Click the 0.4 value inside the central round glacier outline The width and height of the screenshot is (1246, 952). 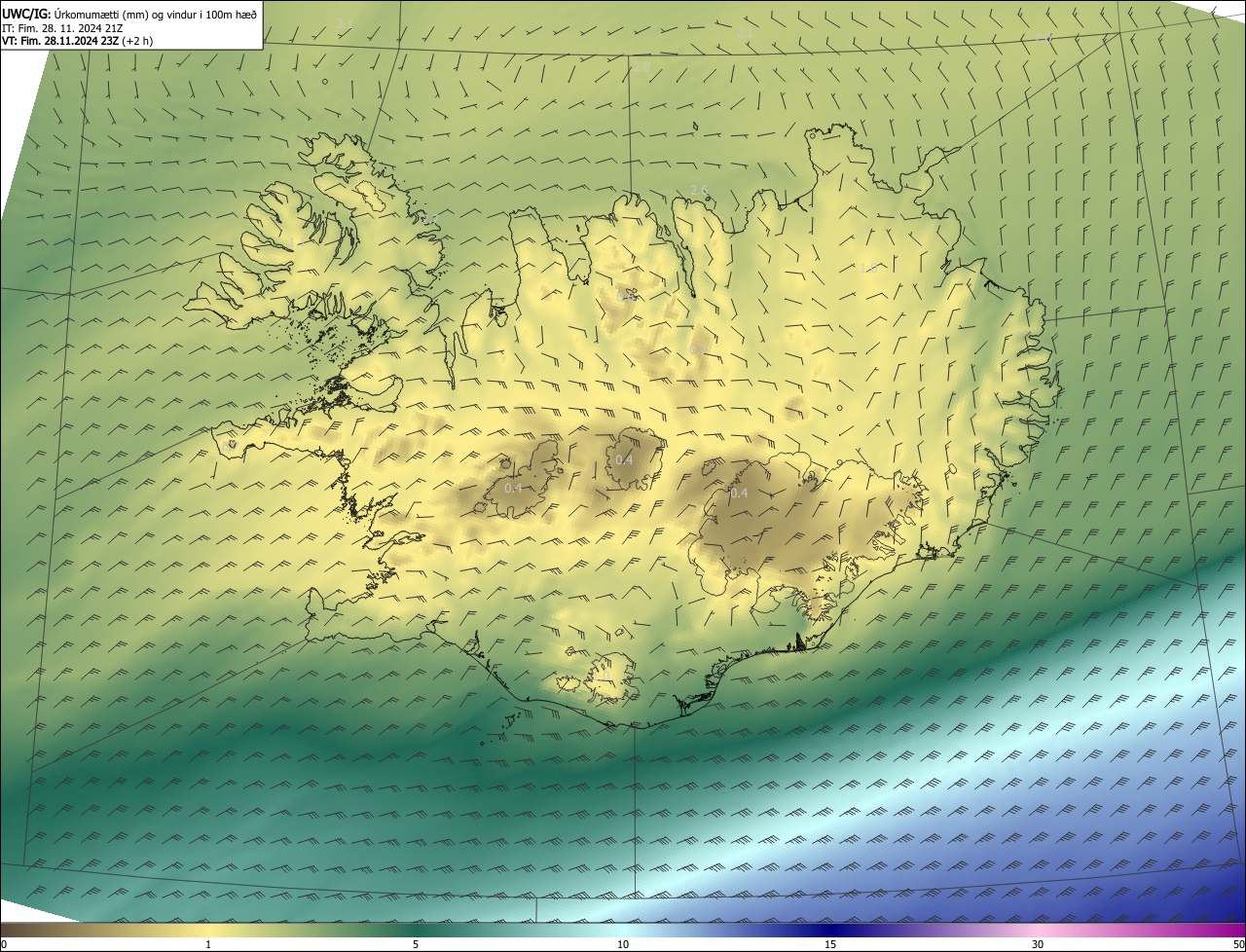(624, 459)
